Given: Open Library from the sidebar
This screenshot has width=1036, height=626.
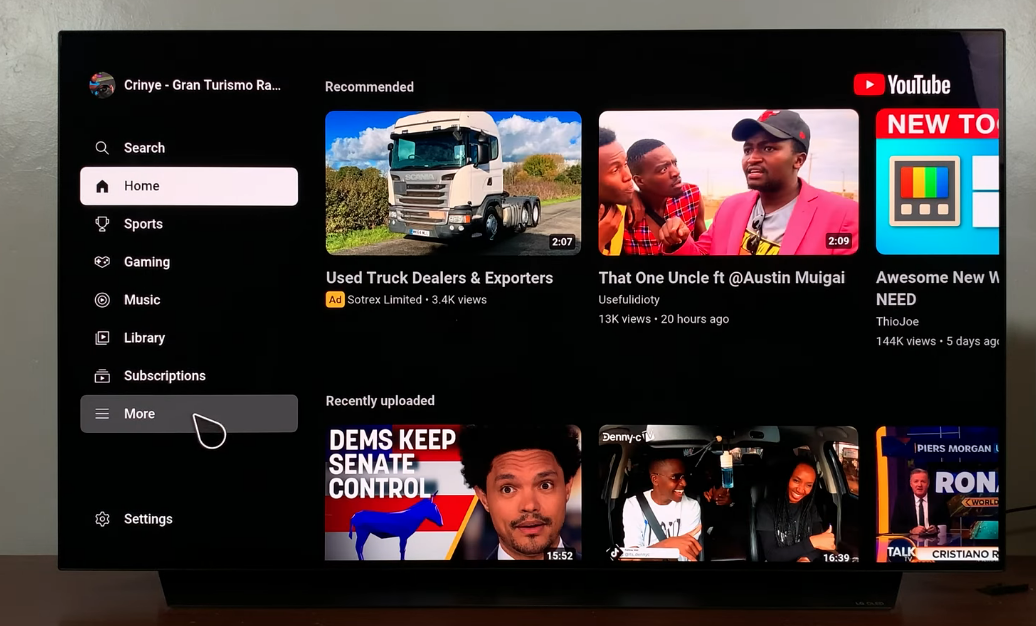Looking at the screenshot, I should 189,338.
